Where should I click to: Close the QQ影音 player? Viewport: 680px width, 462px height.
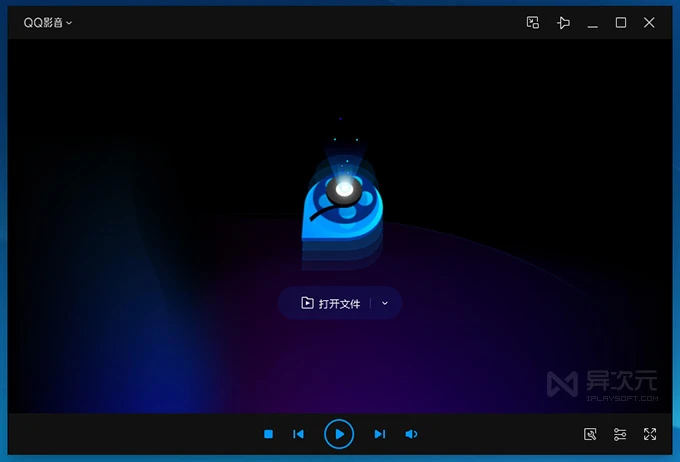[x=649, y=22]
